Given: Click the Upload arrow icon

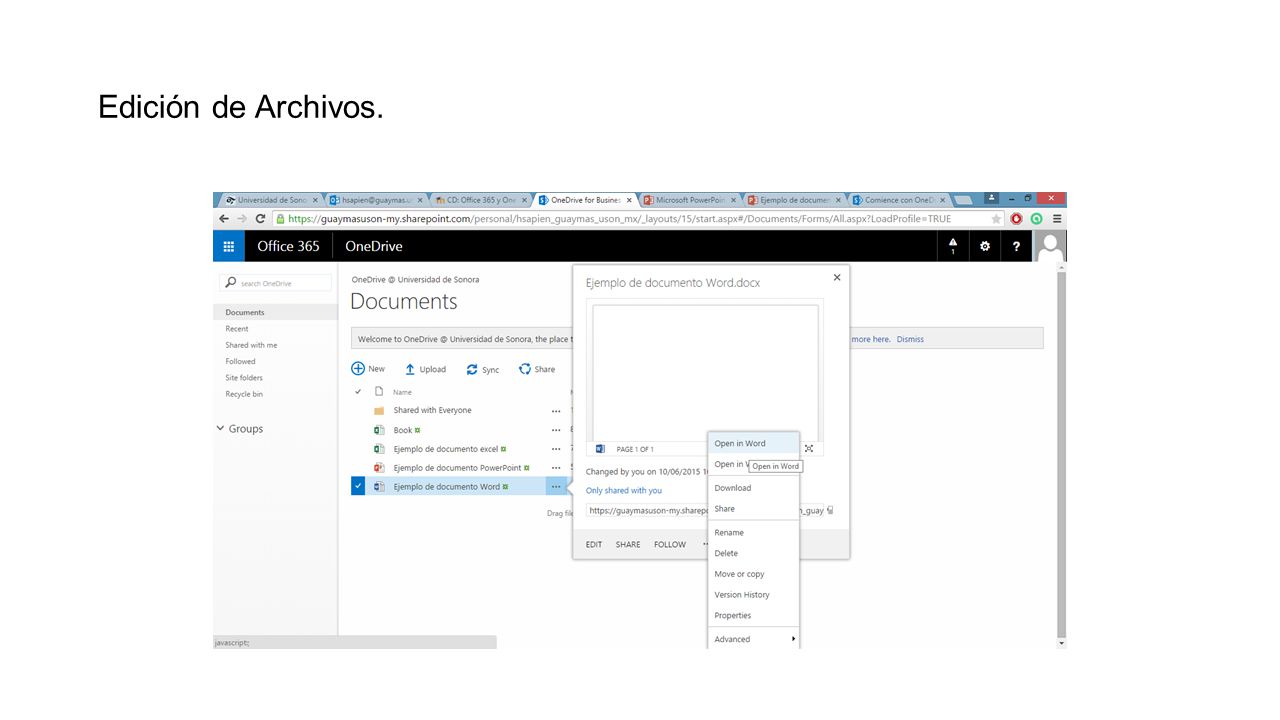Looking at the screenshot, I should click(410, 369).
